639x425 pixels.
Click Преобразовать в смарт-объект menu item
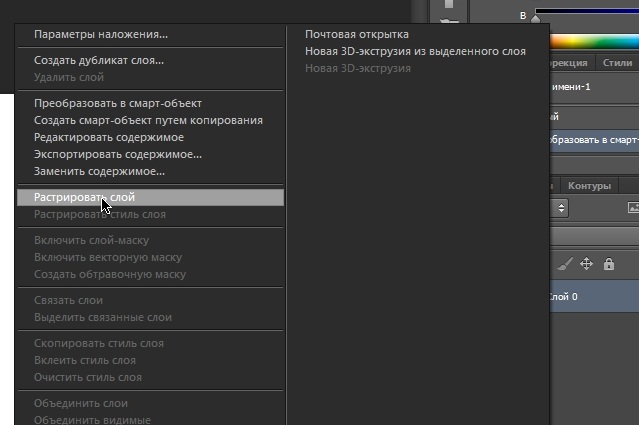point(118,104)
